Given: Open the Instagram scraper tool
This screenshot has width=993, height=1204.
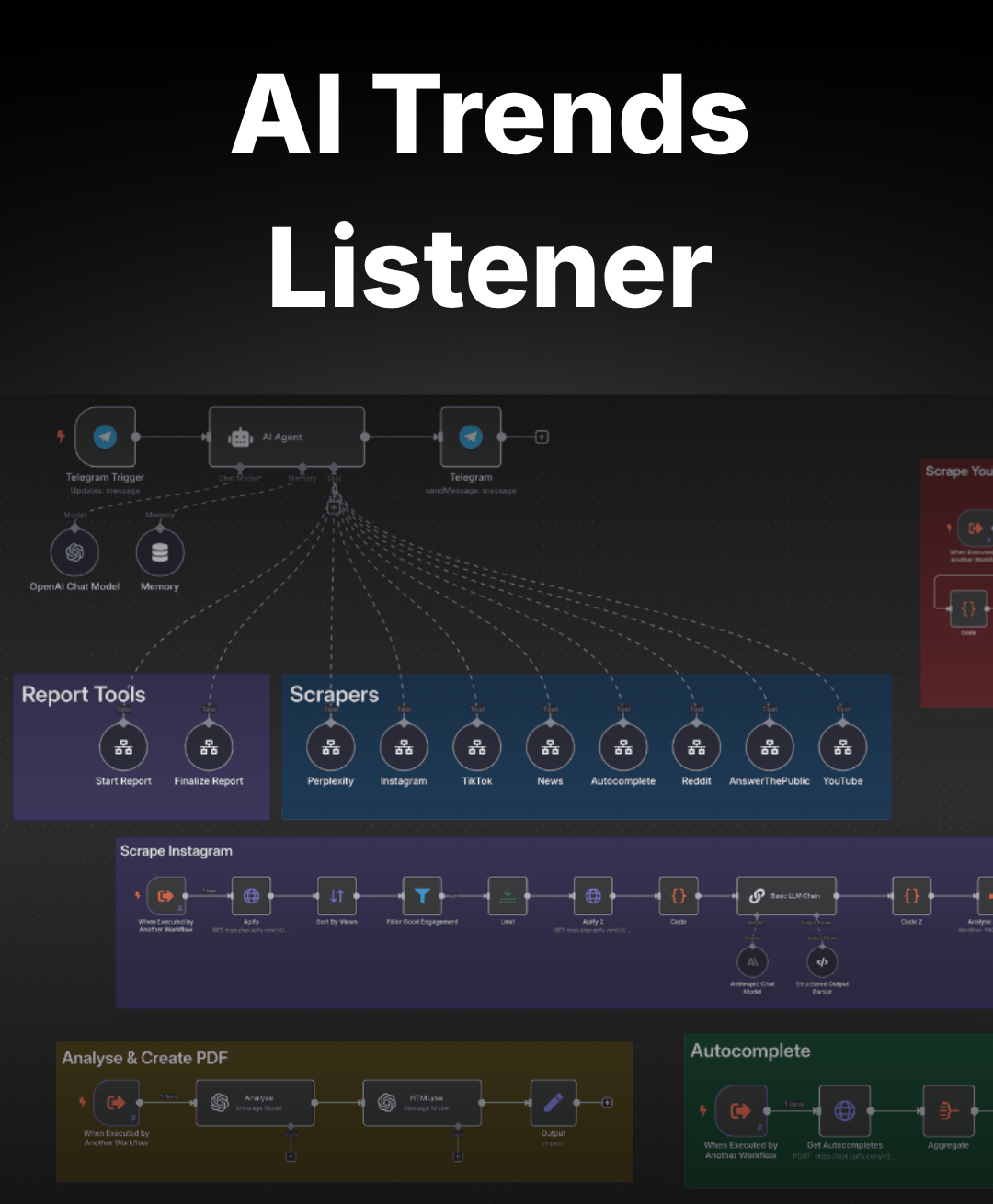Looking at the screenshot, I should pos(404,747).
